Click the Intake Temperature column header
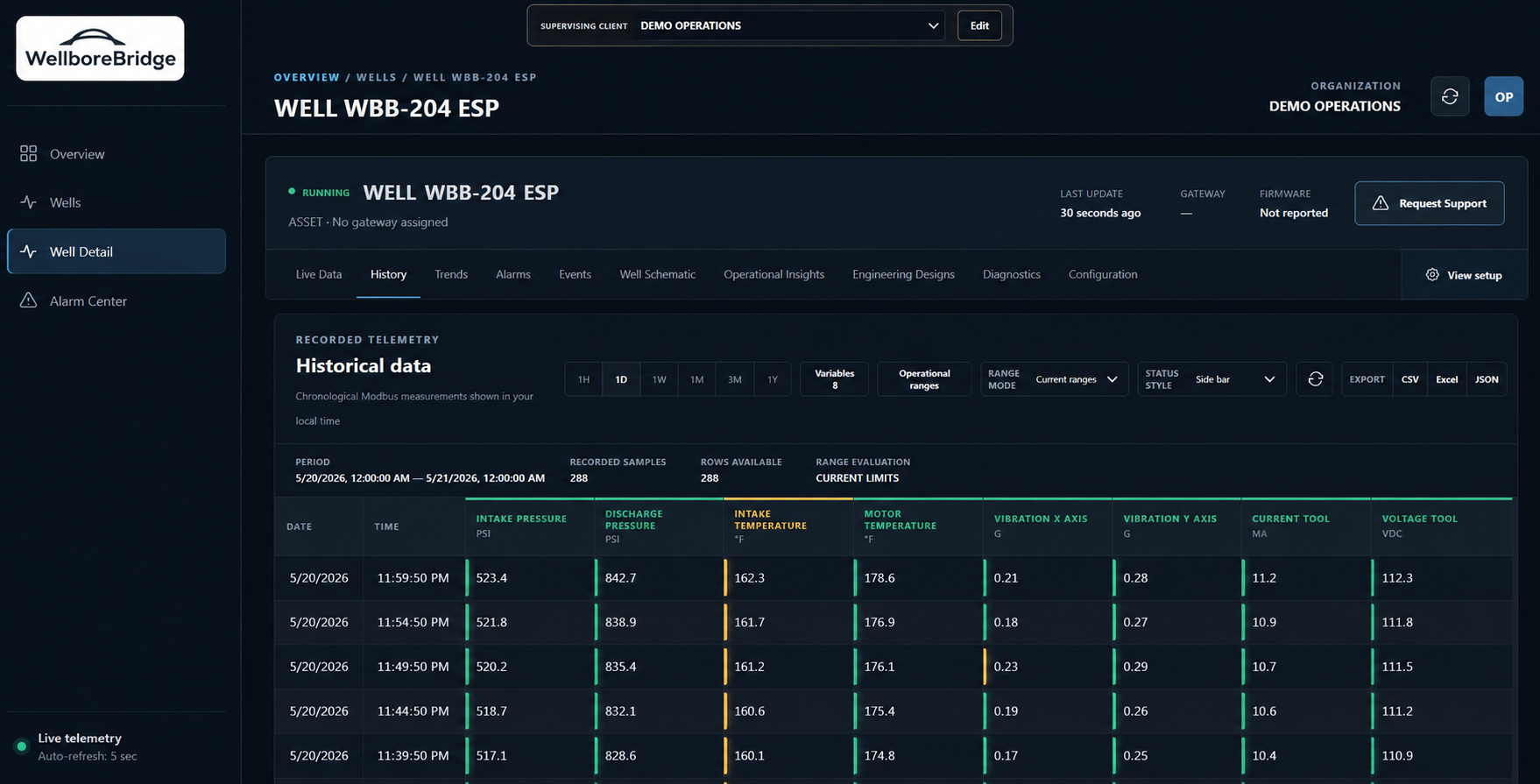 tap(788, 526)
